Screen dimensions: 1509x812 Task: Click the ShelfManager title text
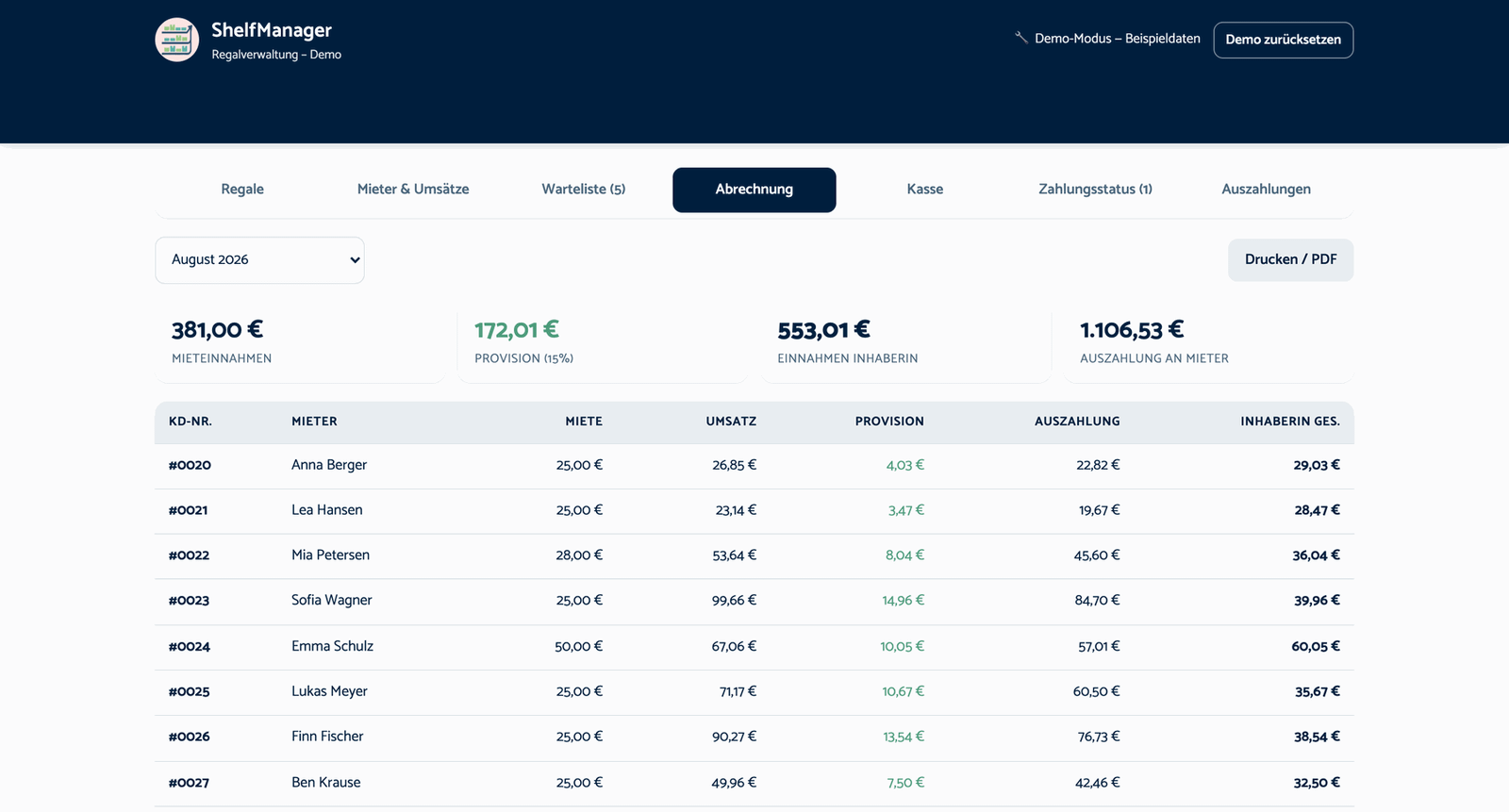(272, 30)
